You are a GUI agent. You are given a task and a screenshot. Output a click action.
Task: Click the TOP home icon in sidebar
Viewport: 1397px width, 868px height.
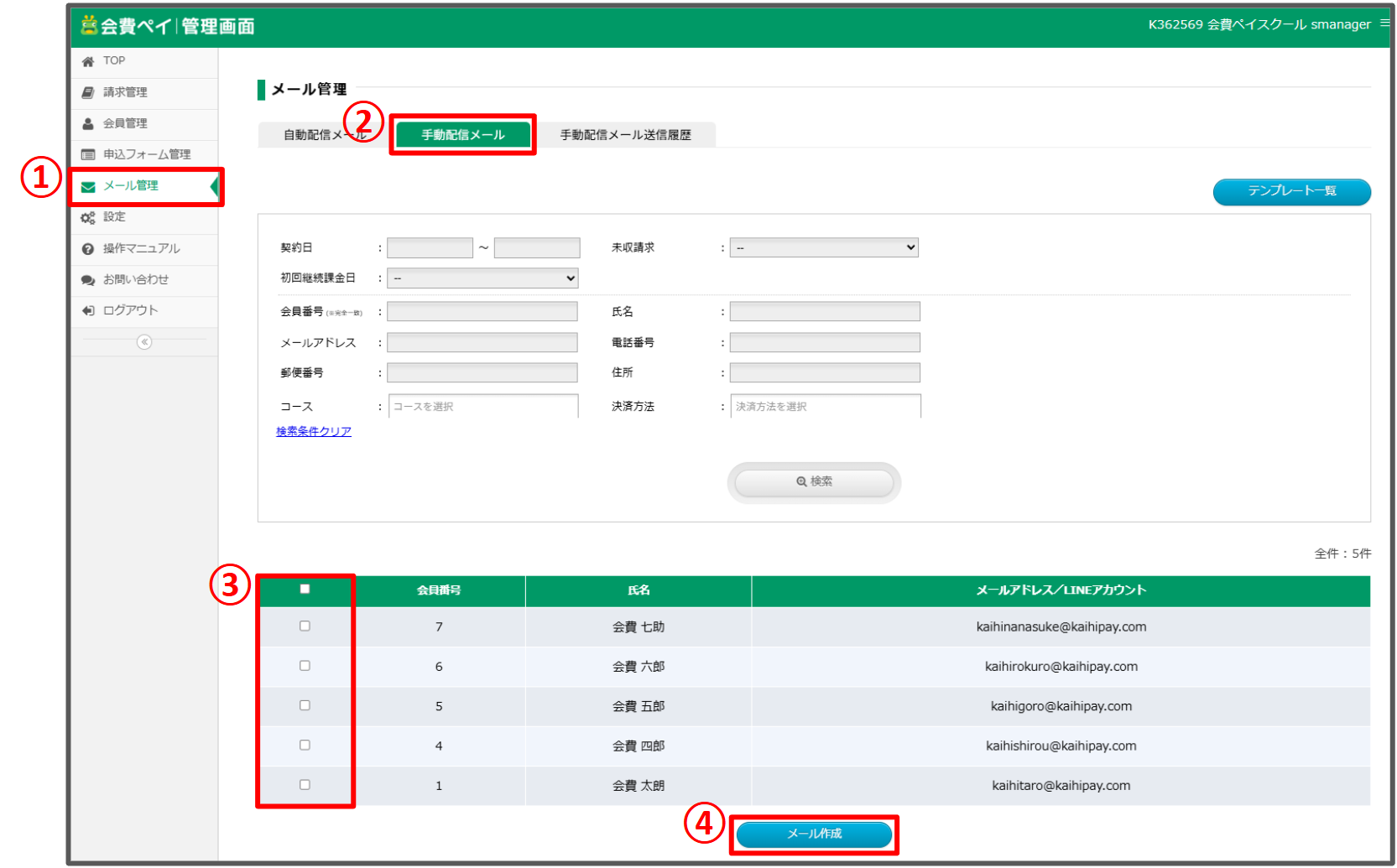tap(88, 61)
